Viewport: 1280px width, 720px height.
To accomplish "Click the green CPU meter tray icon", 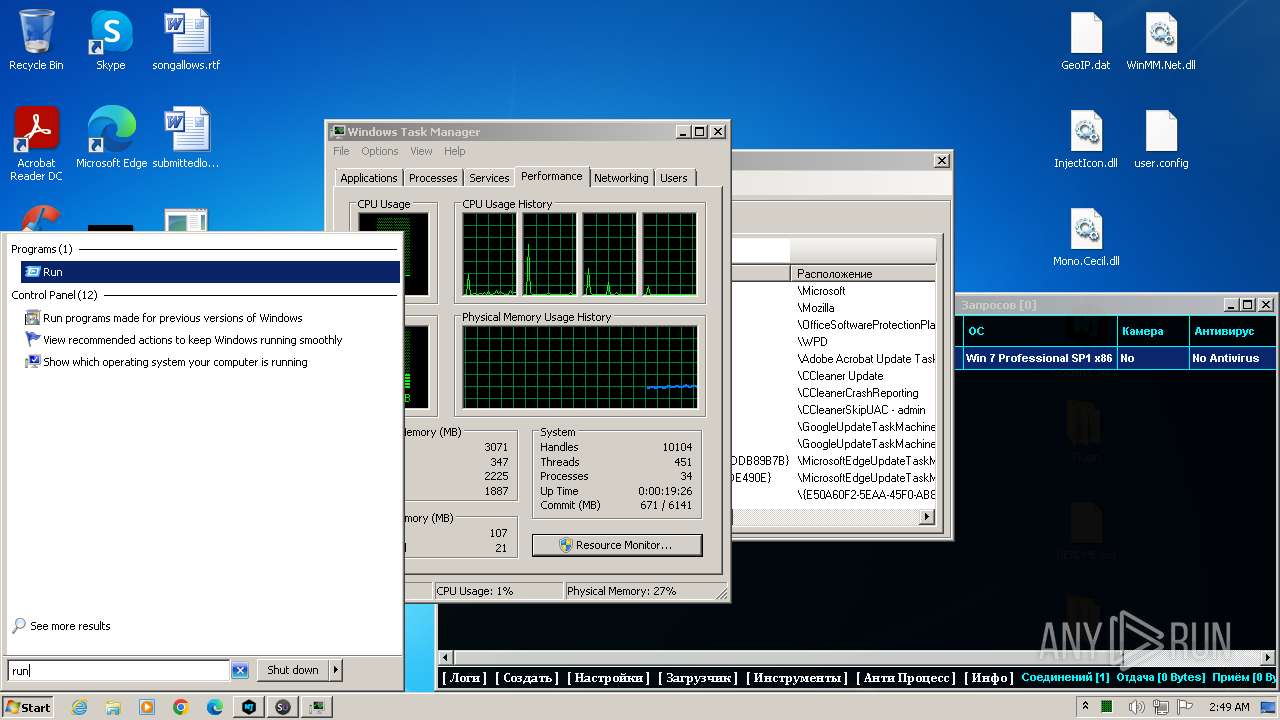I will pyautogui.click(x=1107, y=707).
